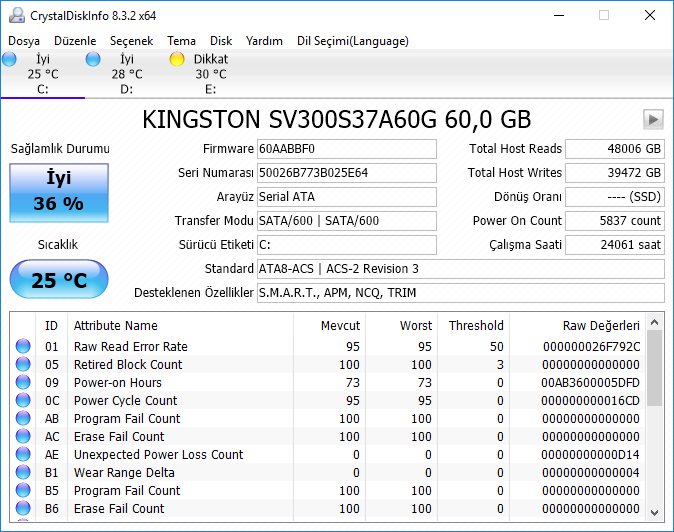
Task: Click status orb of Power-on Hours row
Action: [23, 382]
